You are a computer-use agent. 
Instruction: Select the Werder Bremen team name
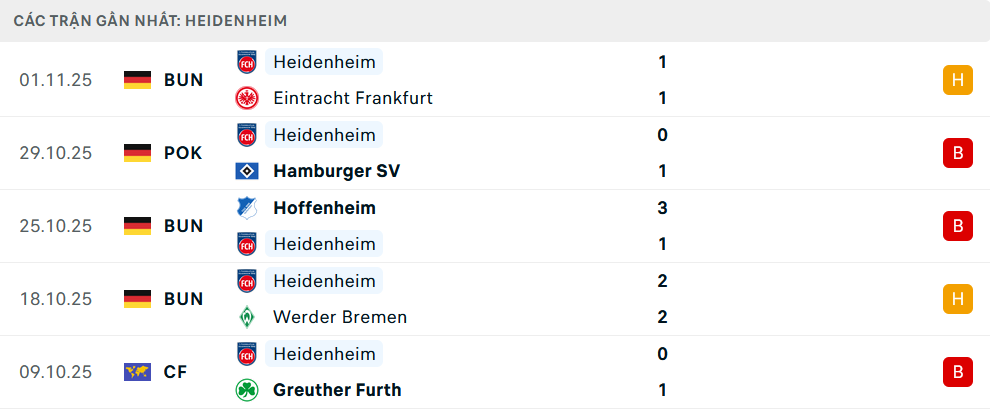tap(339, 317)
